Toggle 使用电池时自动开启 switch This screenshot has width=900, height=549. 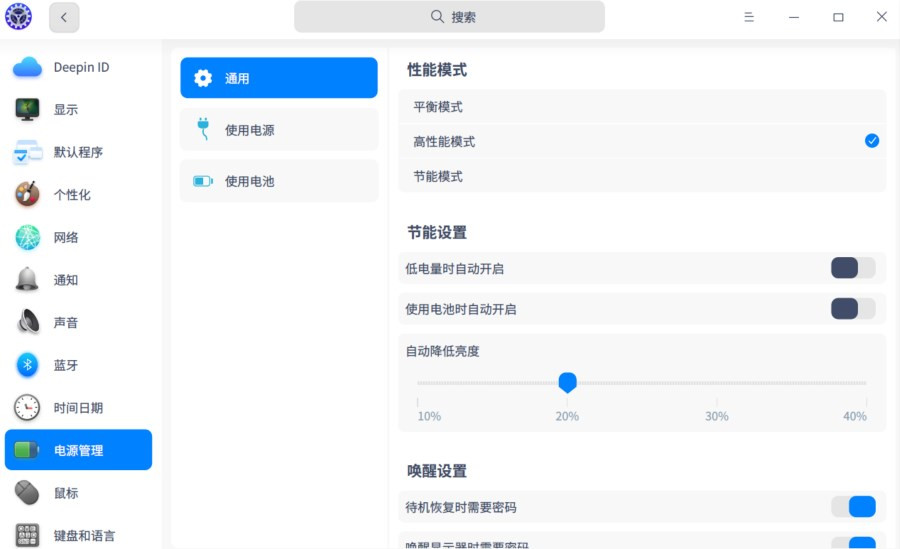point(852,309)
